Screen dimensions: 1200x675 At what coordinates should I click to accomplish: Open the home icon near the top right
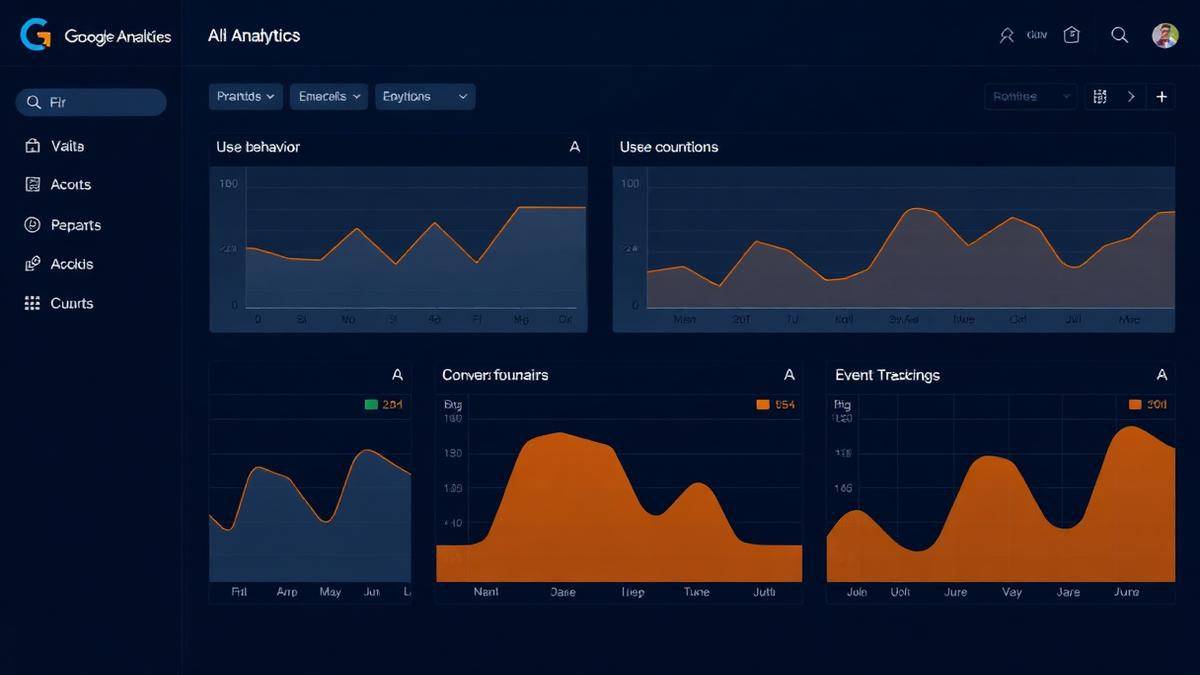tap(1071, 33)
